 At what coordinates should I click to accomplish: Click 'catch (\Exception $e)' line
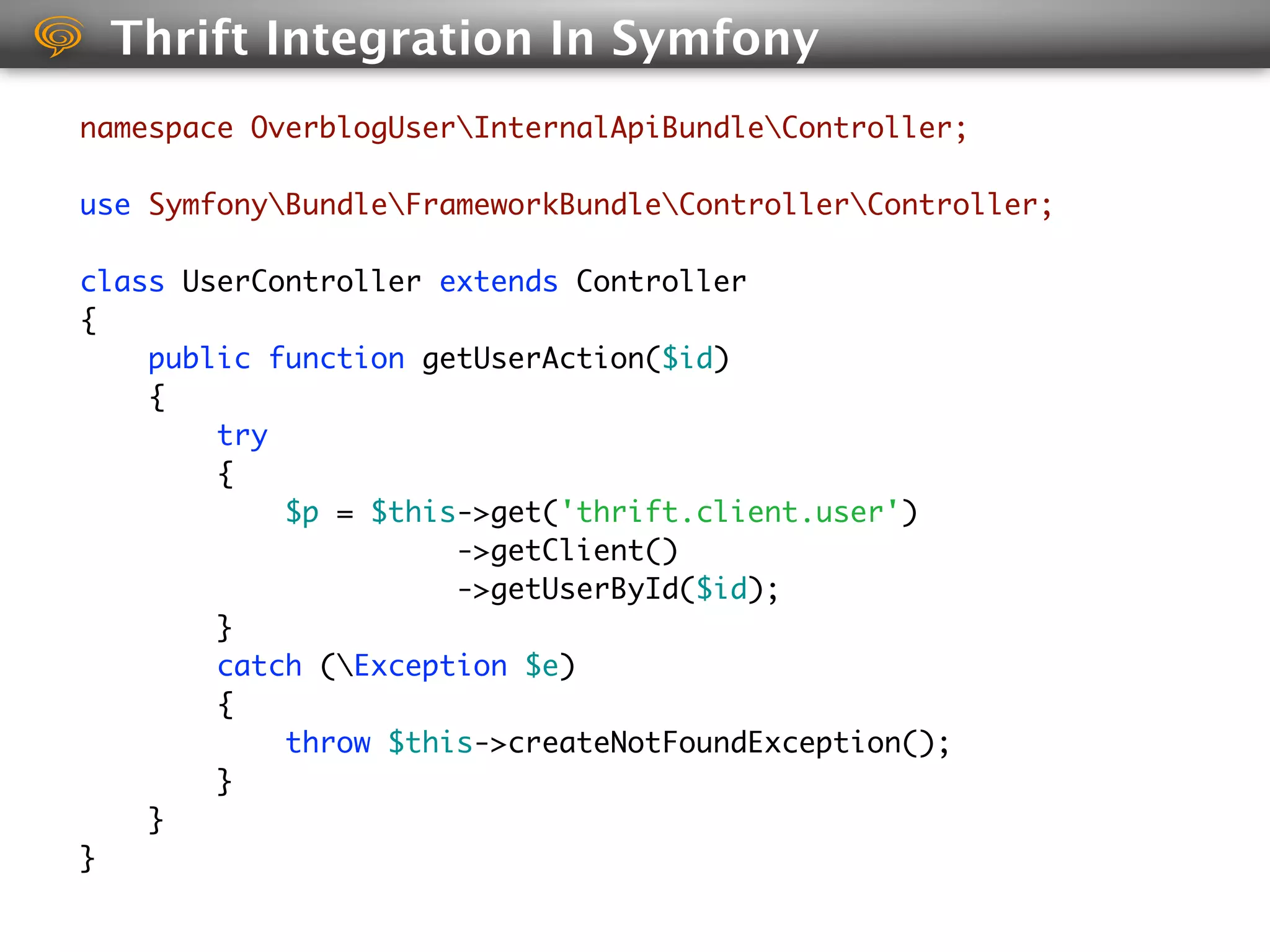[x=396, y=666]
